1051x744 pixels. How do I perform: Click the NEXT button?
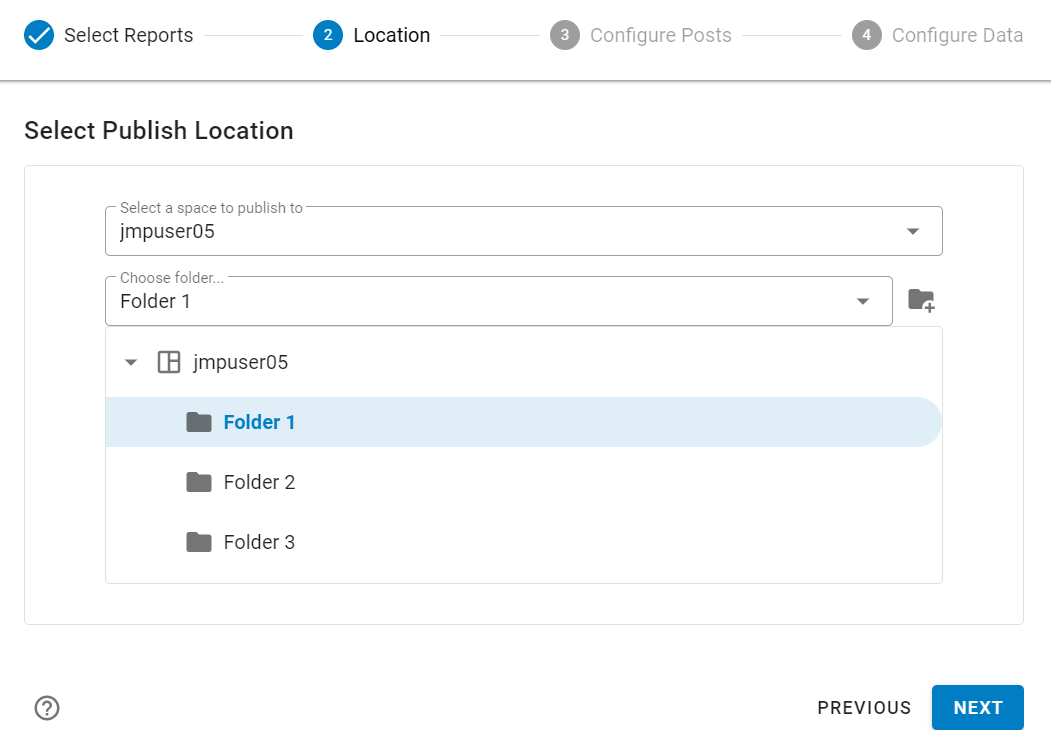(x=977, y=707)
